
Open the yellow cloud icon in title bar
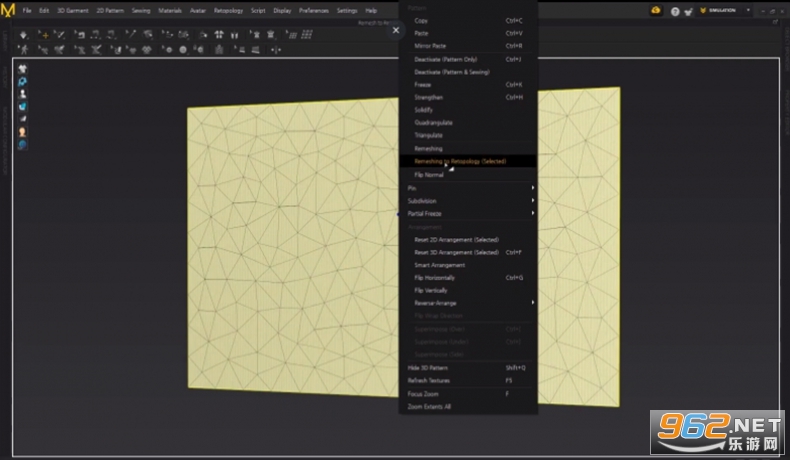click(x=656, y=11)
